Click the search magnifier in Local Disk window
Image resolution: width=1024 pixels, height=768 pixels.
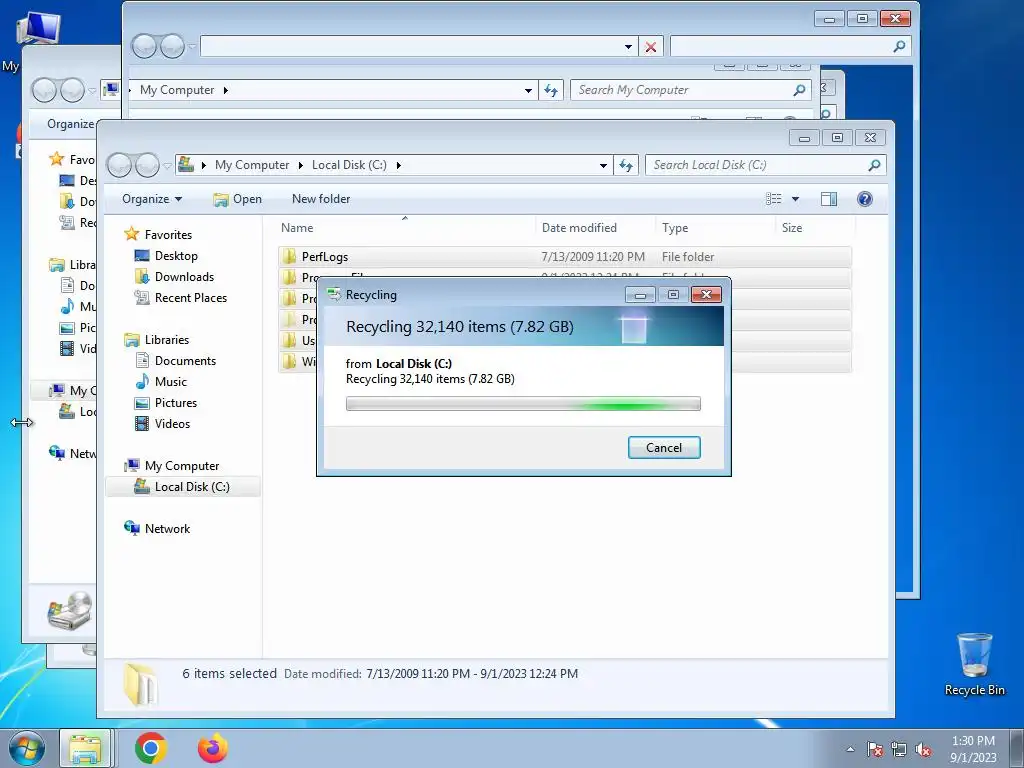874,165
